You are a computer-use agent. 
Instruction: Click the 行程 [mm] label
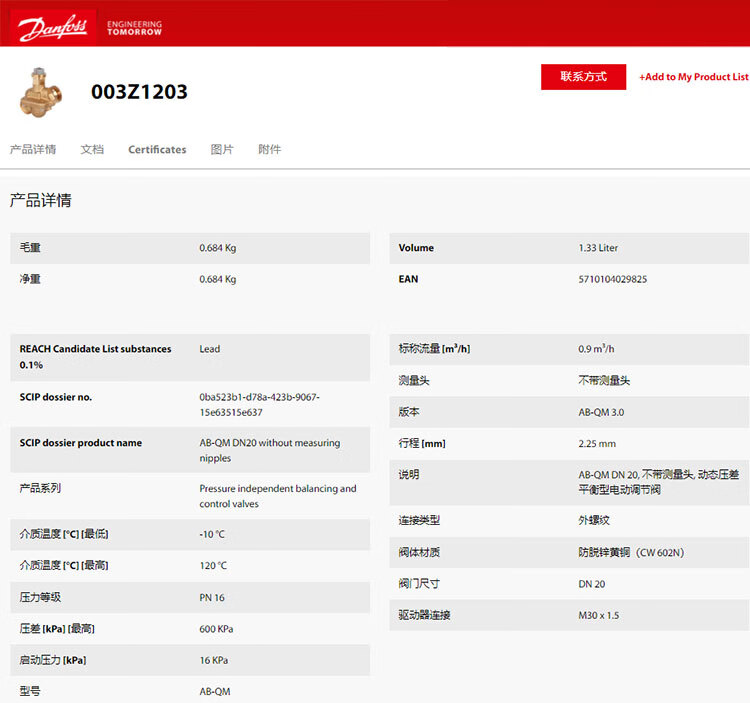(x=422, y=443)
